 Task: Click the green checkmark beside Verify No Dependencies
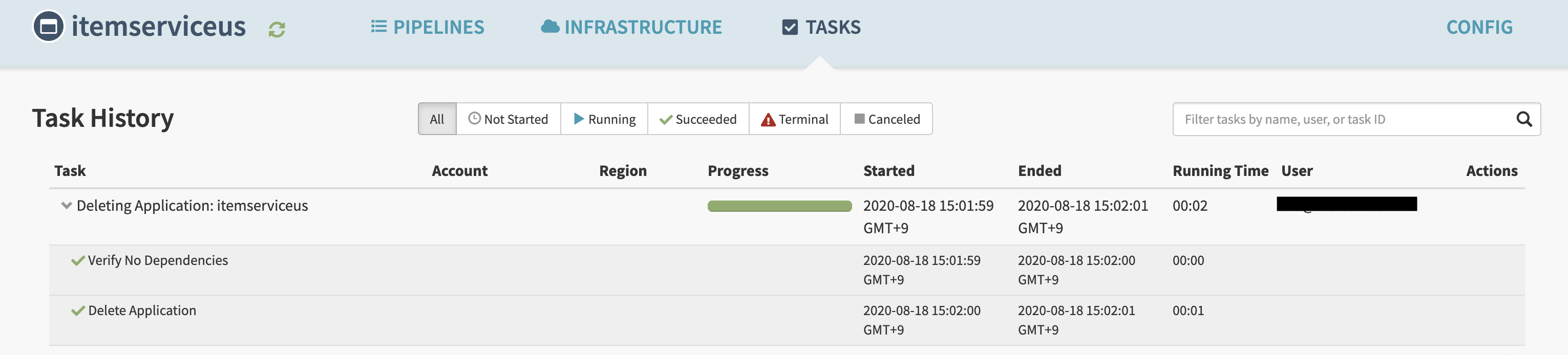[78, 259]
